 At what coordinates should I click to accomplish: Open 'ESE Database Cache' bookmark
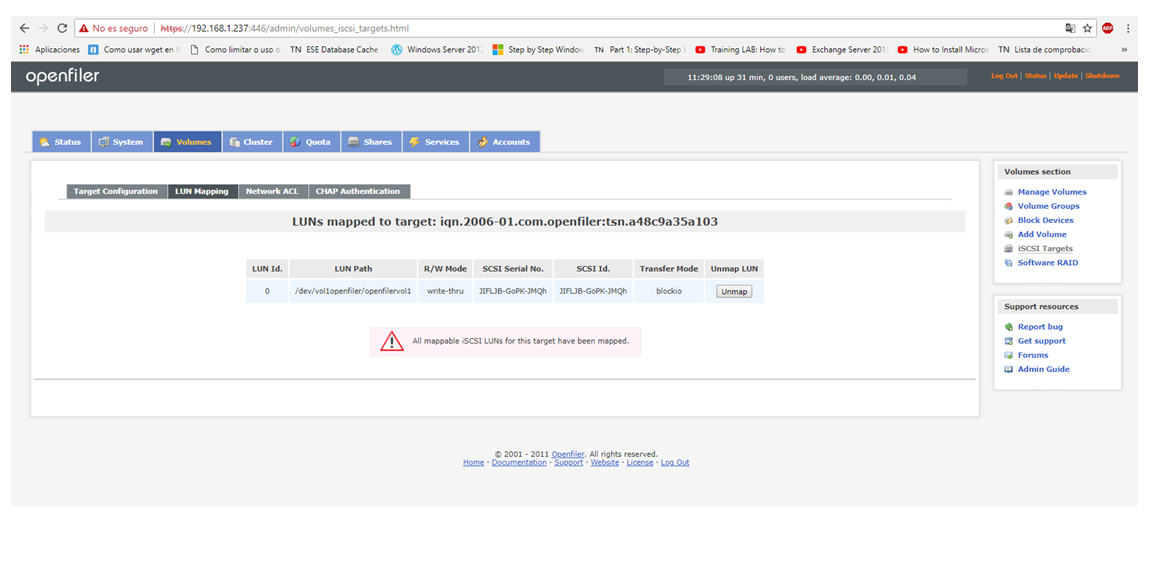(x=335, y=50)
